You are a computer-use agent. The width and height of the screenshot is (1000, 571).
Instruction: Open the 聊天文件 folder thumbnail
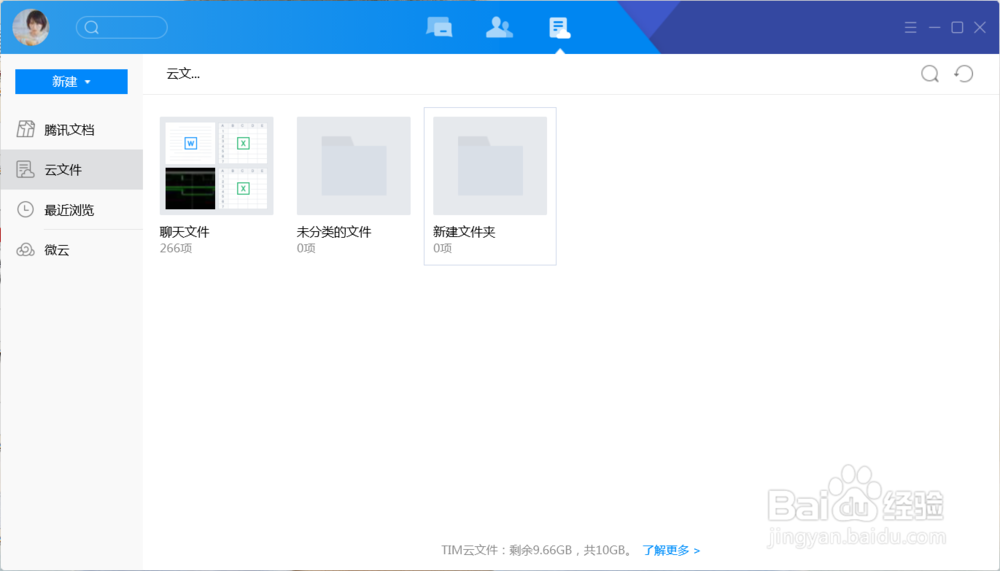click(217, 166)
